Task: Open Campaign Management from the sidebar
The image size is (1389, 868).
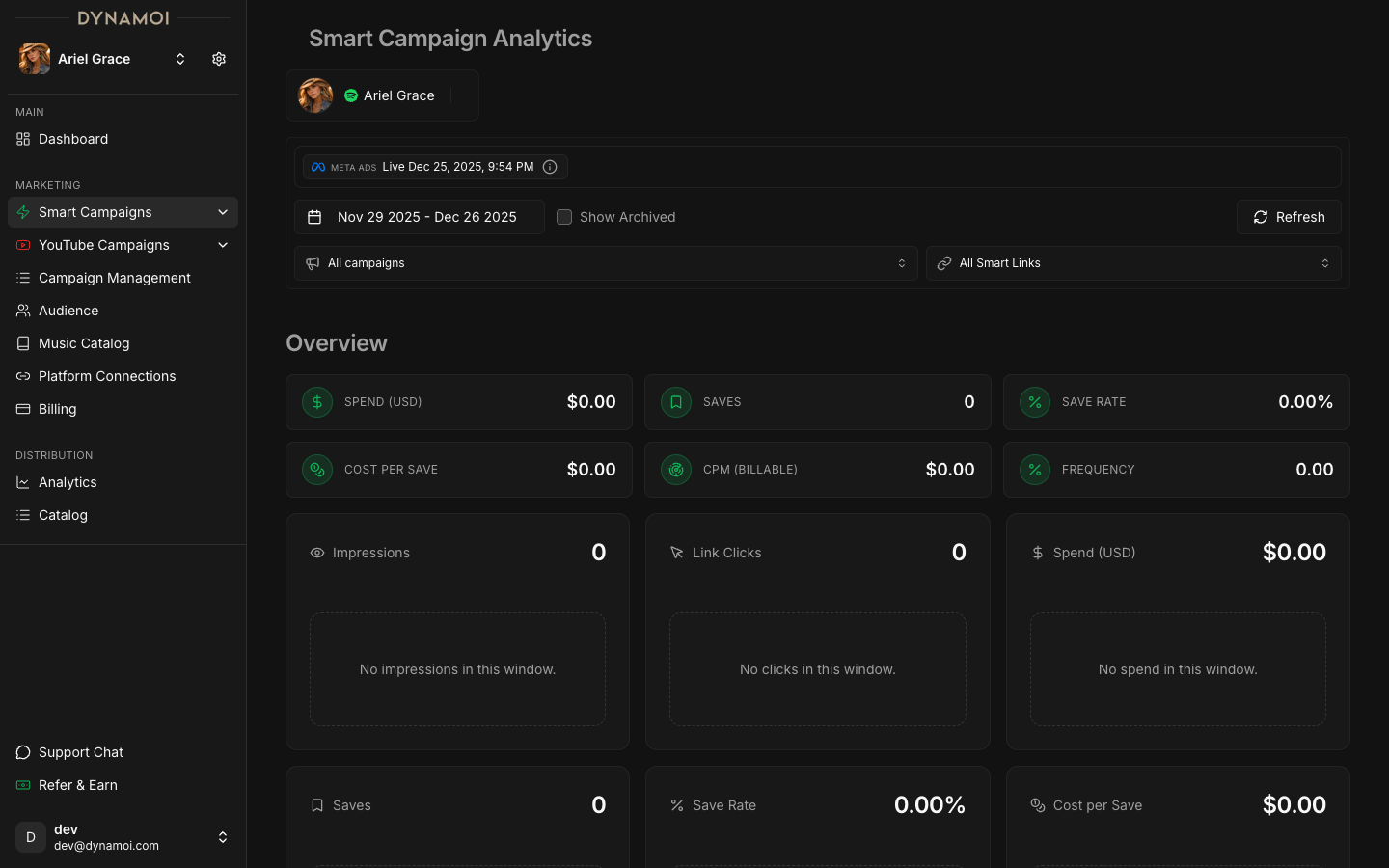Action: click(x=114, y=278)
